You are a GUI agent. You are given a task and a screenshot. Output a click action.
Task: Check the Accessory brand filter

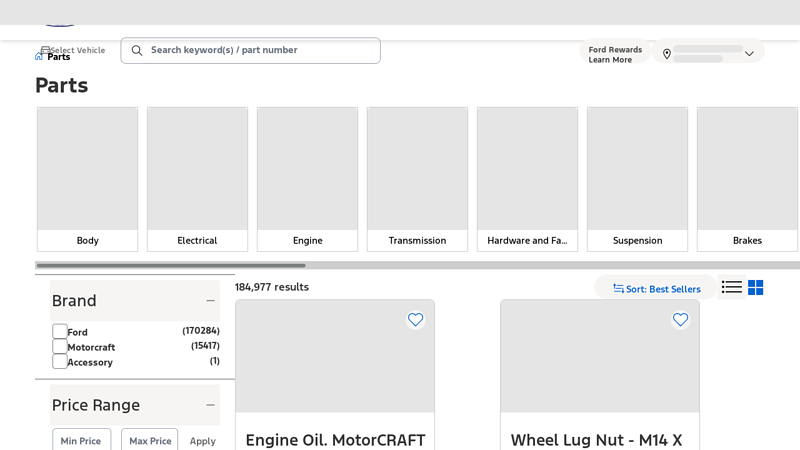[60, 361]
